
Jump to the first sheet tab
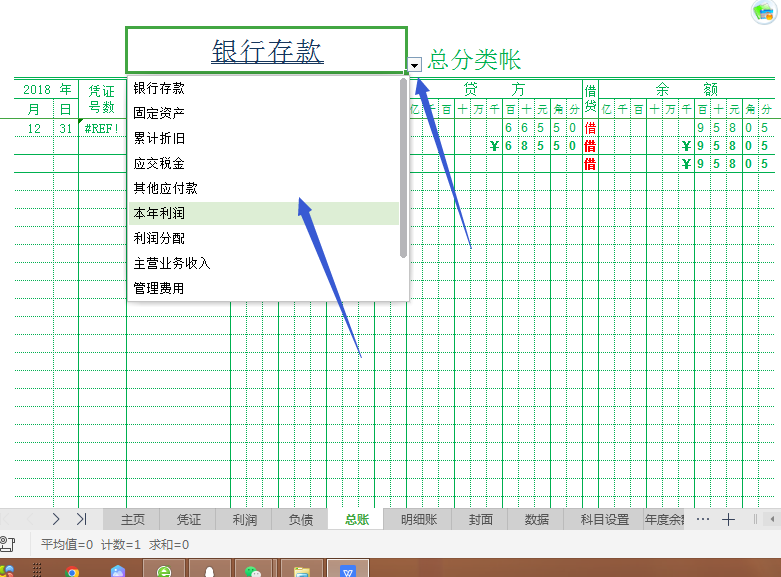(5, 519)
